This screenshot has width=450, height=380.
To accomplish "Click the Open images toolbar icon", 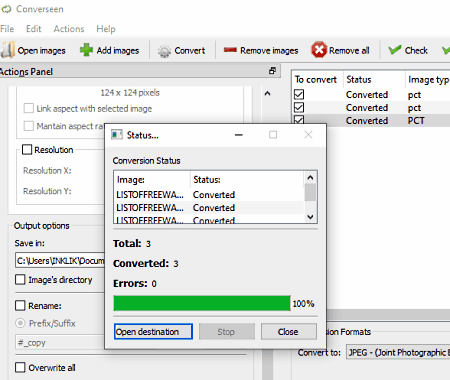I will tap(8, 50).
